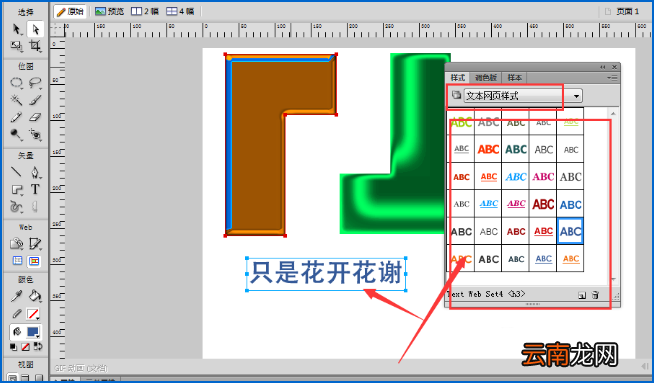Image resolution: width=655 pixels, height=383 pixels.
Task: Apply the large lime green ABC style
Action: (x=462, y=122)
